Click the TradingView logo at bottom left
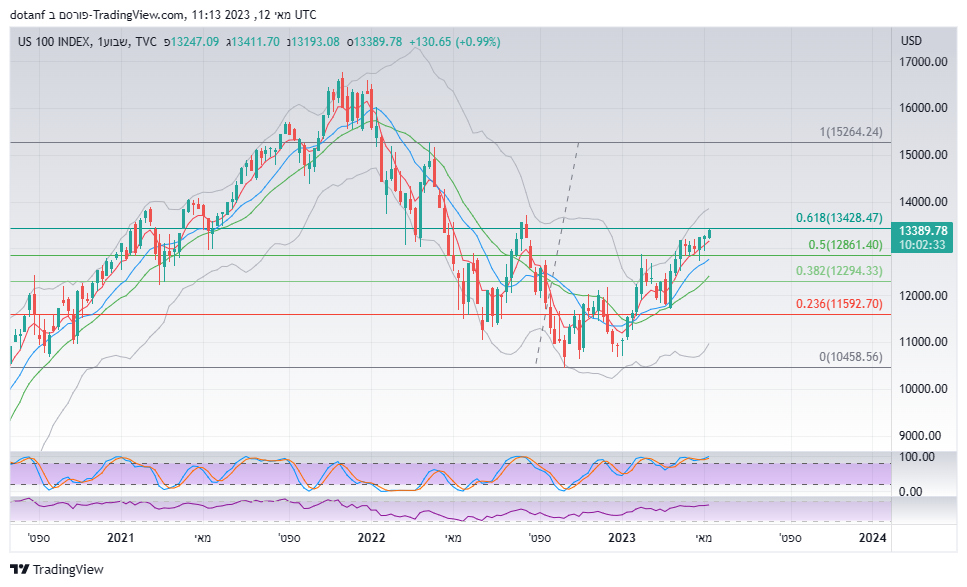This screenshot has width=967, height=587. 57,569
